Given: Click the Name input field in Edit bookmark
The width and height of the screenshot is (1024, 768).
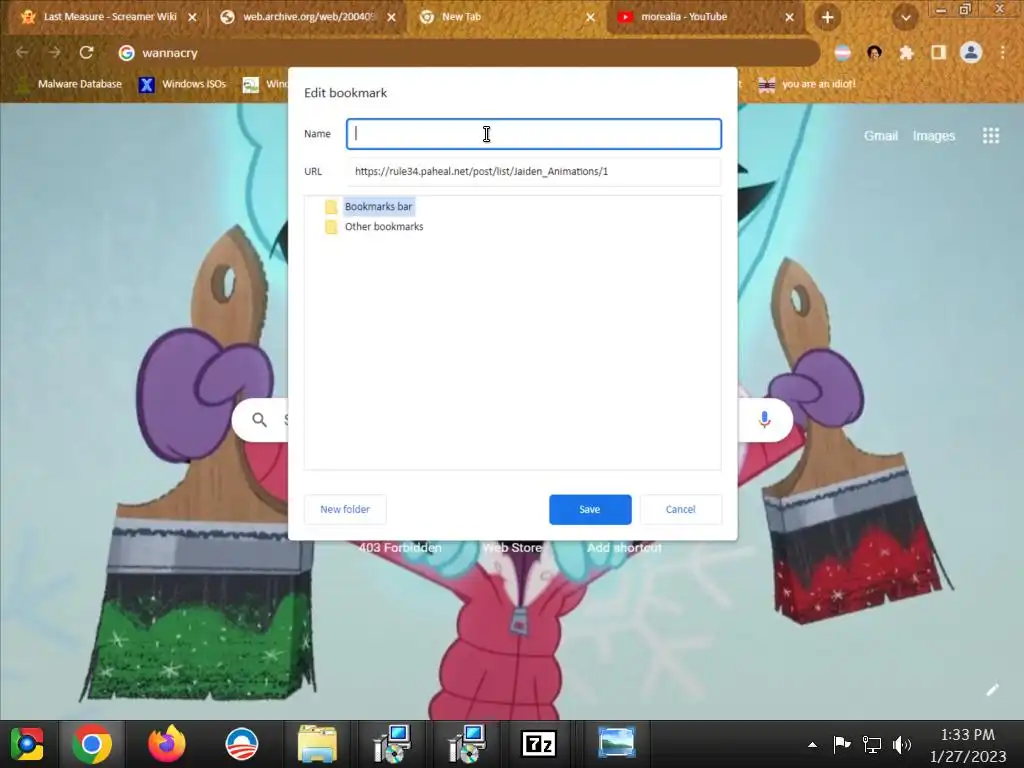Looking at the screenshot, I should pos(534,134).
